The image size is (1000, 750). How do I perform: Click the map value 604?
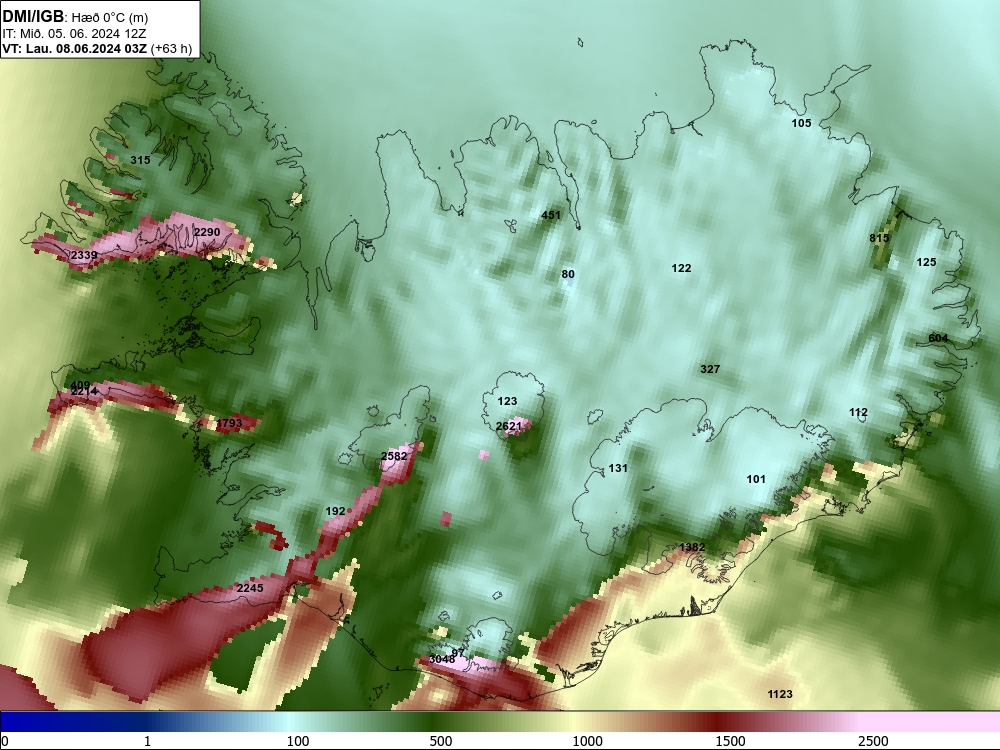[x=938, y=338]
